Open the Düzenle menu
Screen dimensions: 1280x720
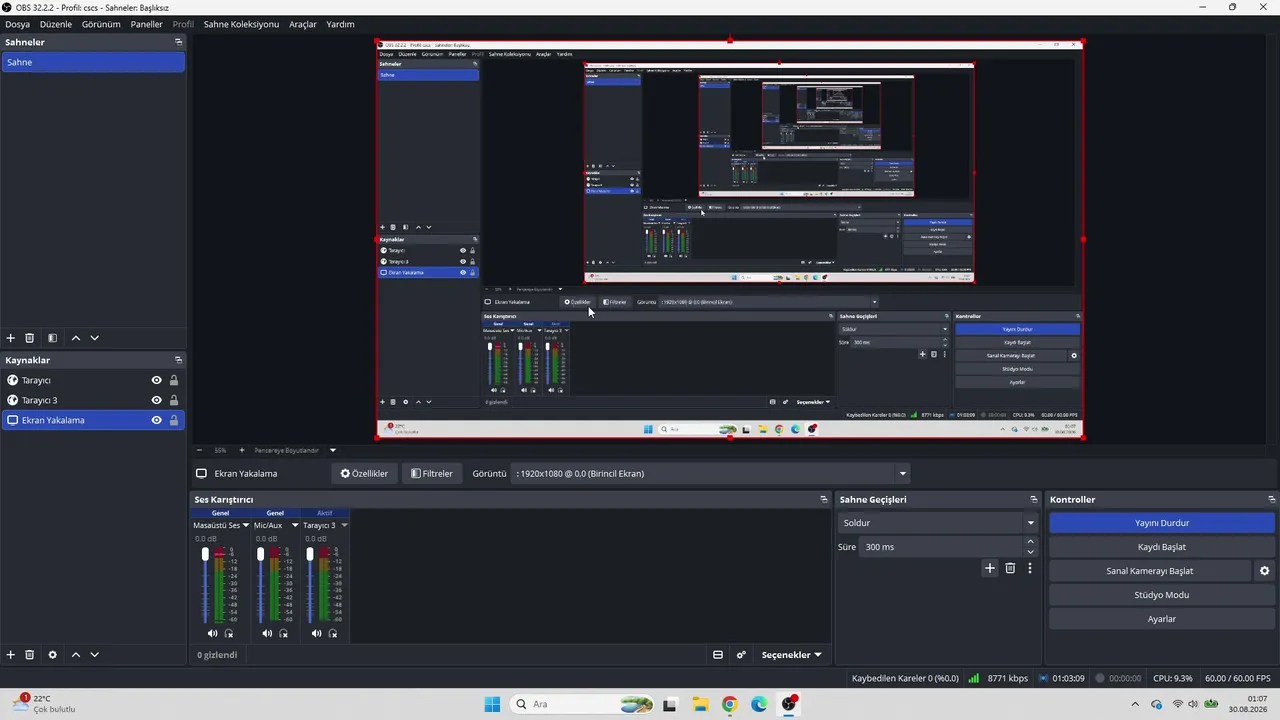[x=56, y=24]
